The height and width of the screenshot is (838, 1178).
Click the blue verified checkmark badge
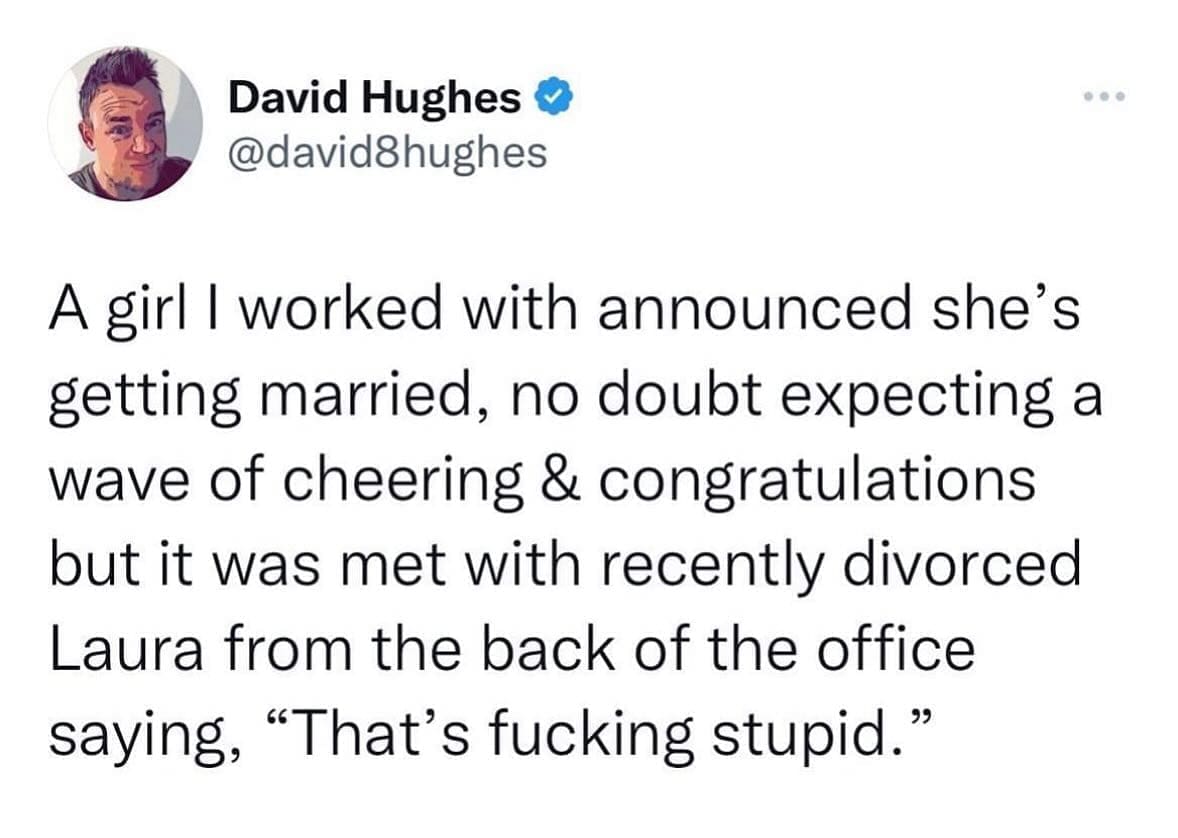553,98
